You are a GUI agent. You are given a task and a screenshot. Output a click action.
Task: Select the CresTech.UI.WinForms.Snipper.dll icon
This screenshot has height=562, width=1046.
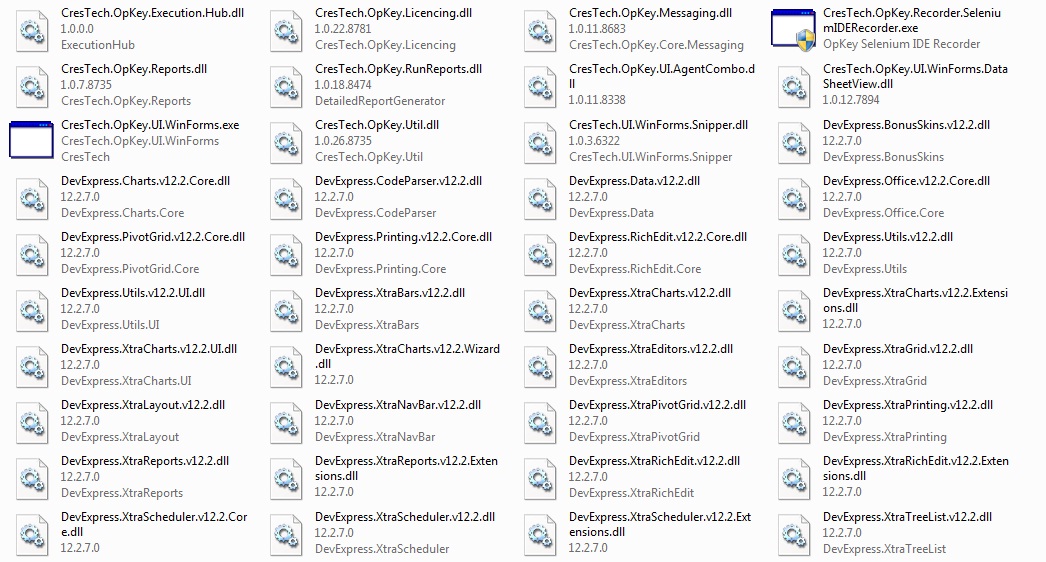pos(540,143)
